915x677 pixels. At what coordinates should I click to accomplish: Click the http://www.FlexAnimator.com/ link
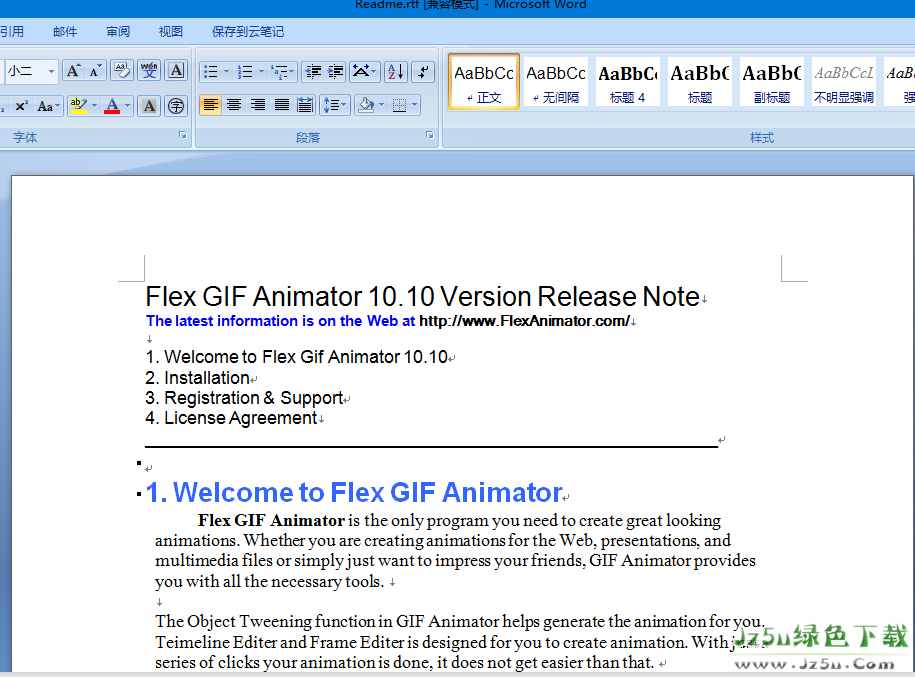click(x=525, y=321)
